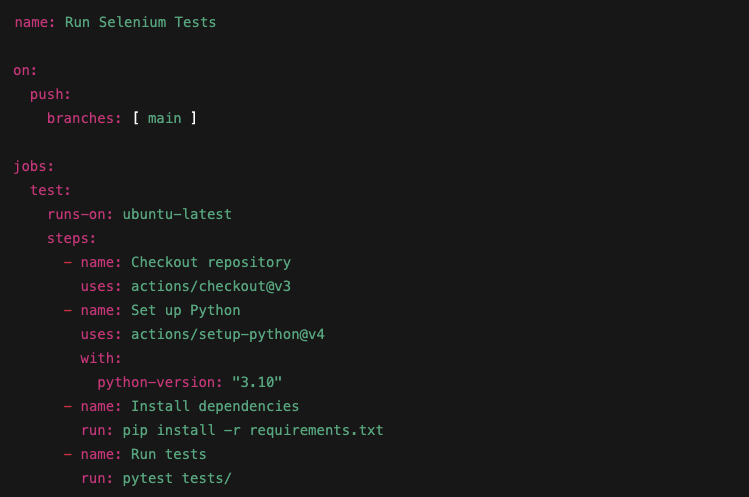749x497 pixels.
Task: Click the workflow title 'Run Selenium Tests'
Action: click(x=140, y=22)
